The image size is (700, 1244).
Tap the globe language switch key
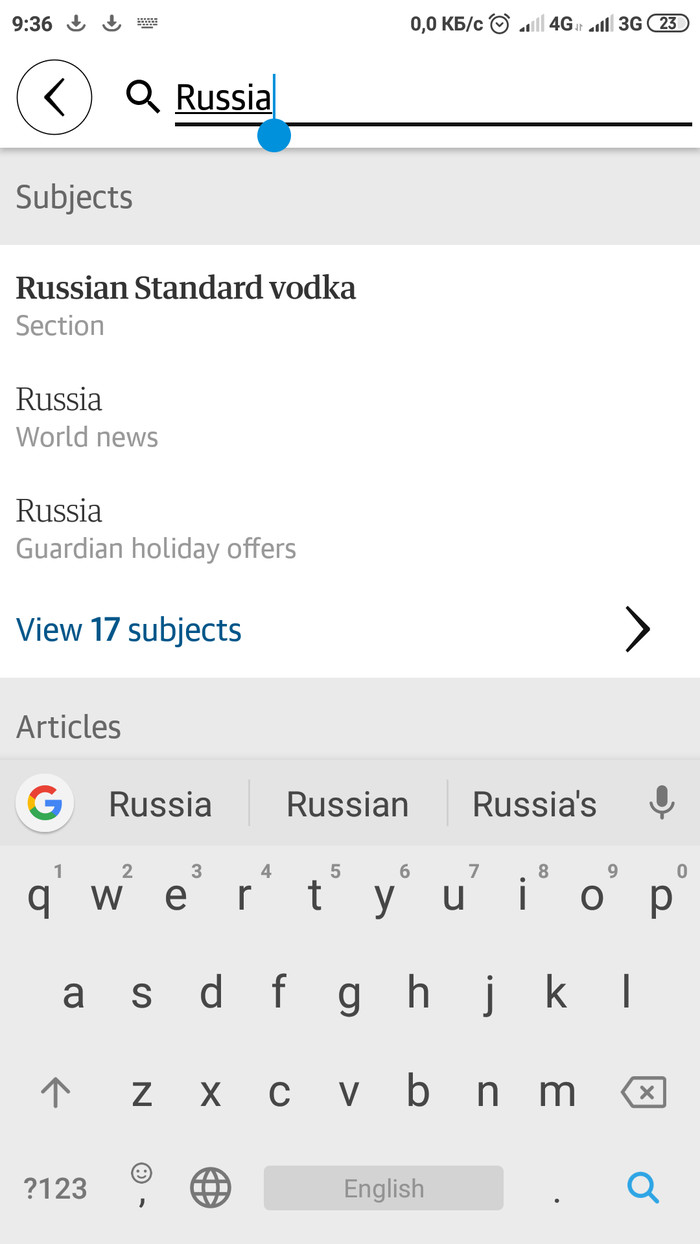(x=210, y=1188)
